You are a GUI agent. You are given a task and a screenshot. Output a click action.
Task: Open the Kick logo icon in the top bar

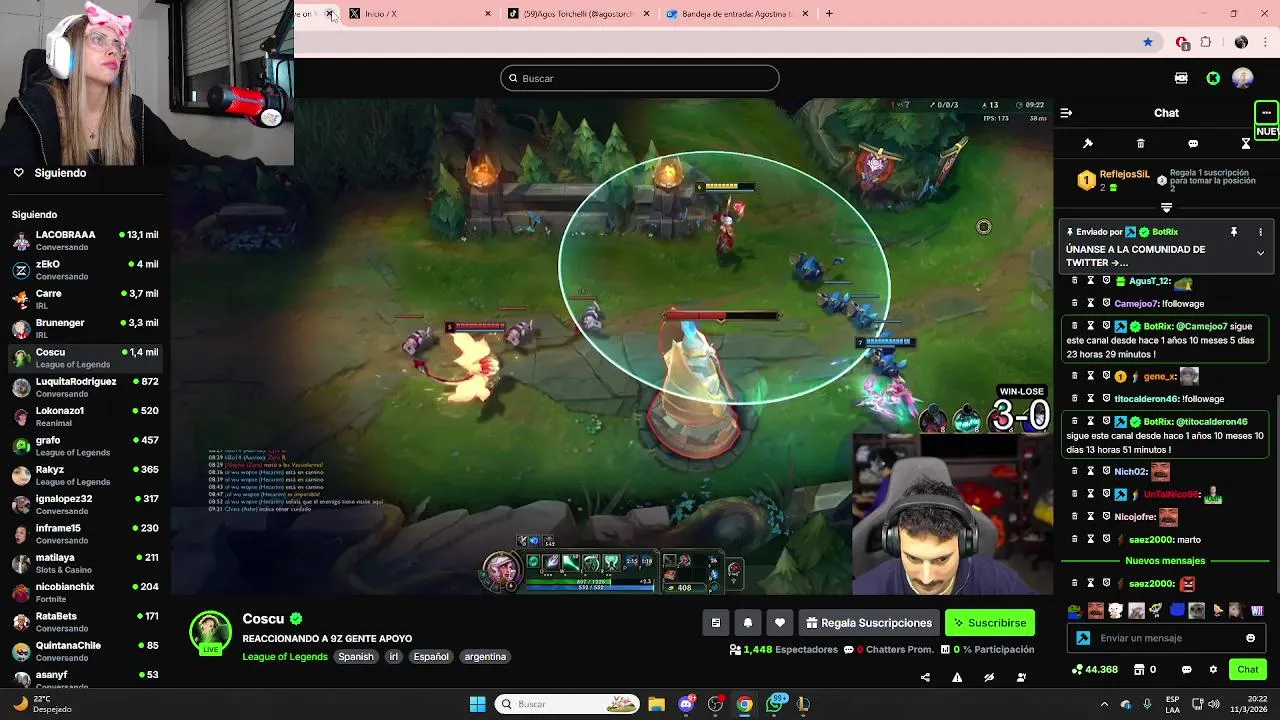[x=1213, y=78]
